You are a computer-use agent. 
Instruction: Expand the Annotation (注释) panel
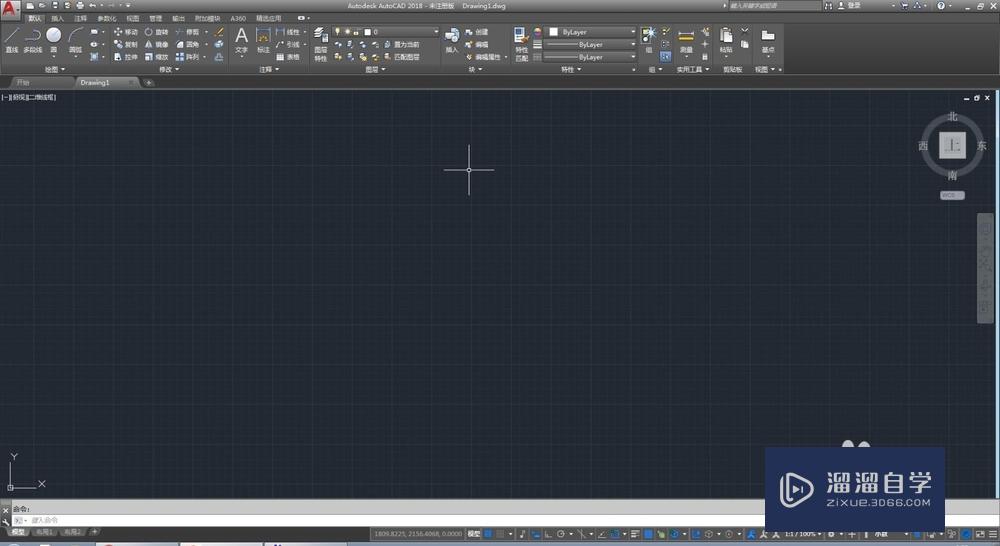tap(269, 70)
